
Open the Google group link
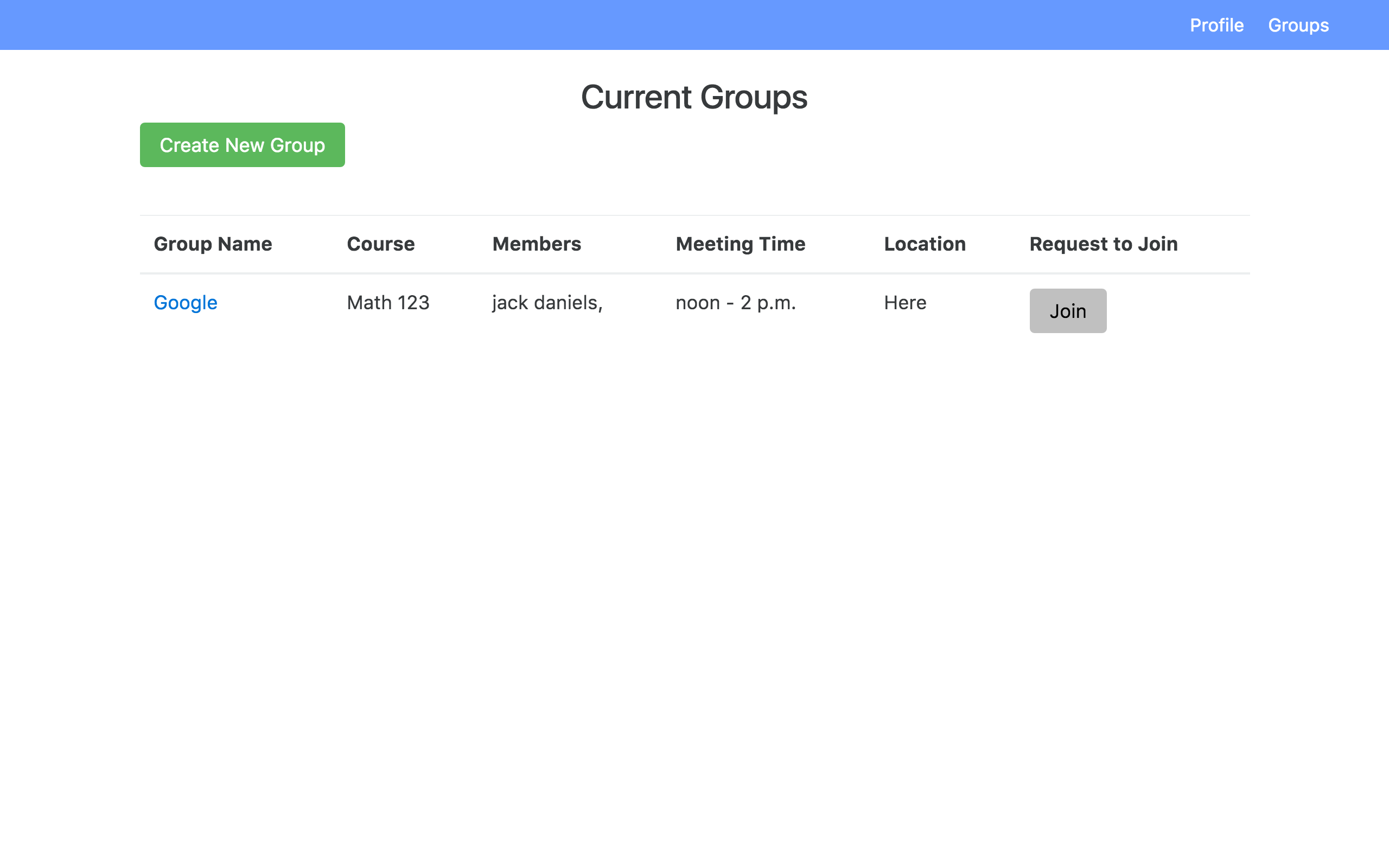186,303
